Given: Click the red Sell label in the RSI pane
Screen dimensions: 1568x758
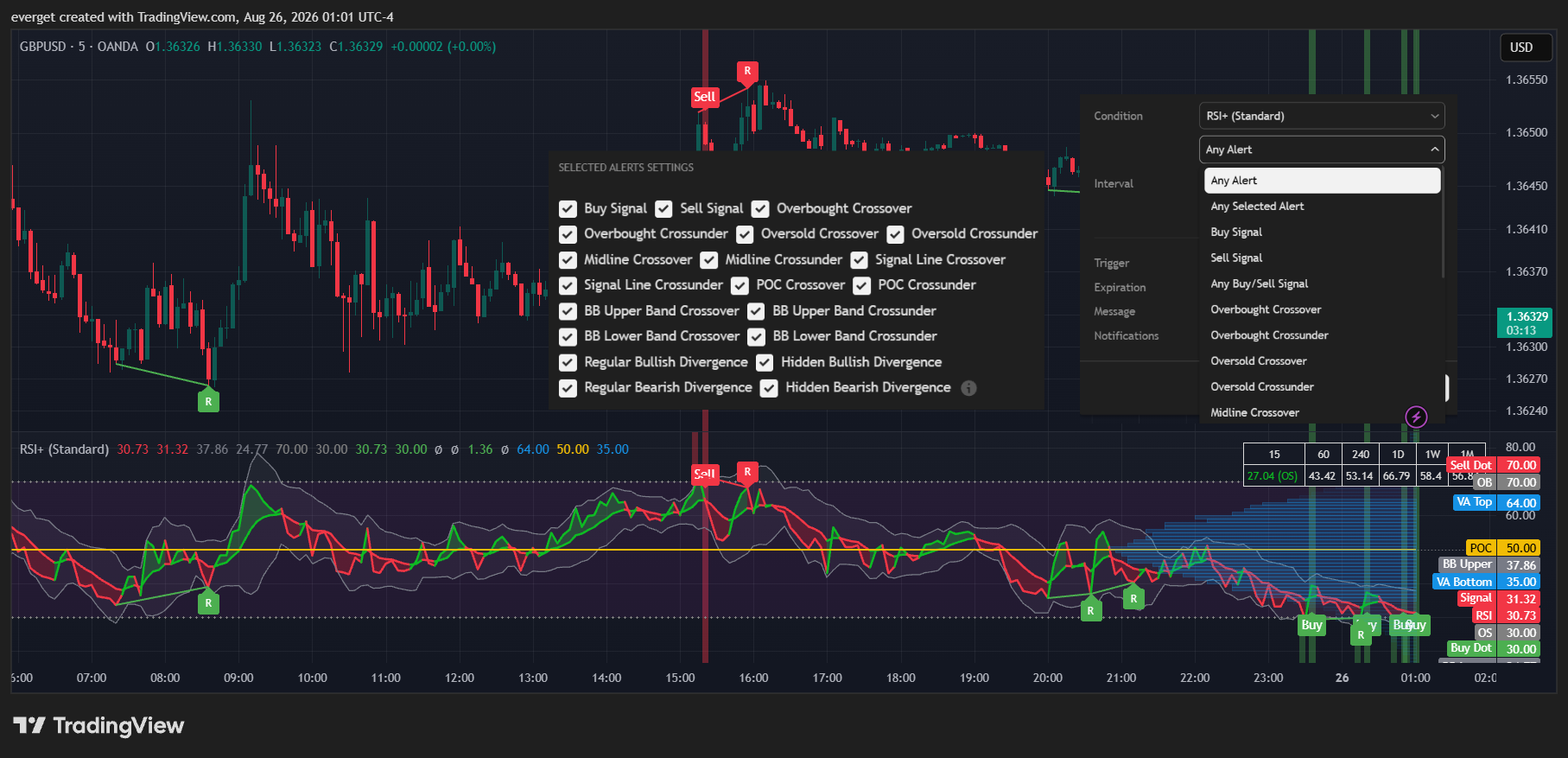Looking at the screenshot, I should tap(704, 474).
